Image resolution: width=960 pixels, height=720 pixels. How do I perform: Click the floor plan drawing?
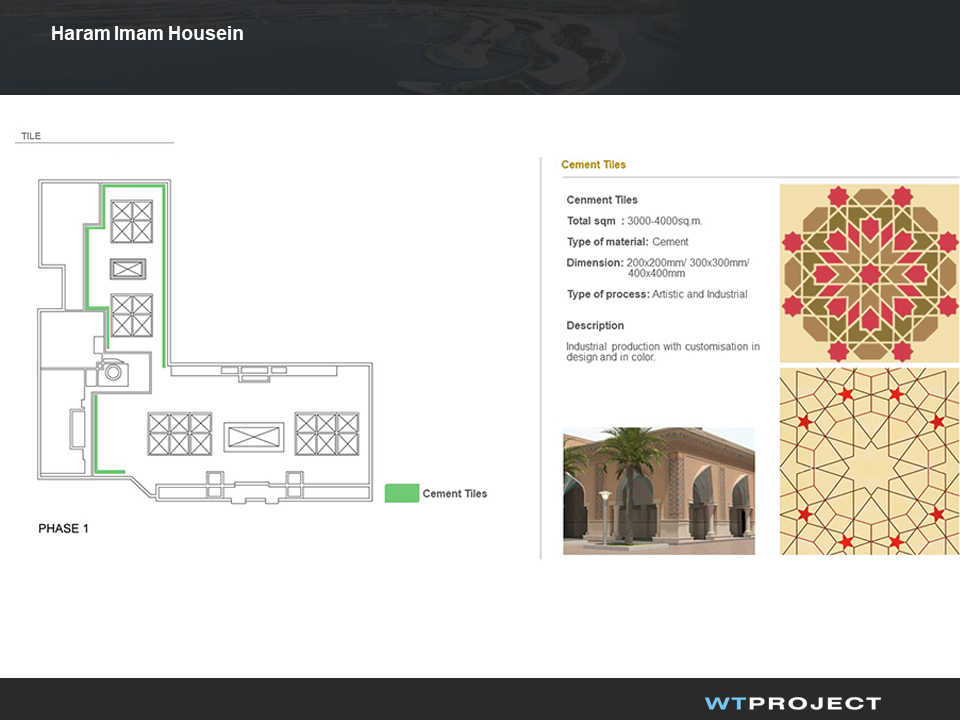(205, 341)
